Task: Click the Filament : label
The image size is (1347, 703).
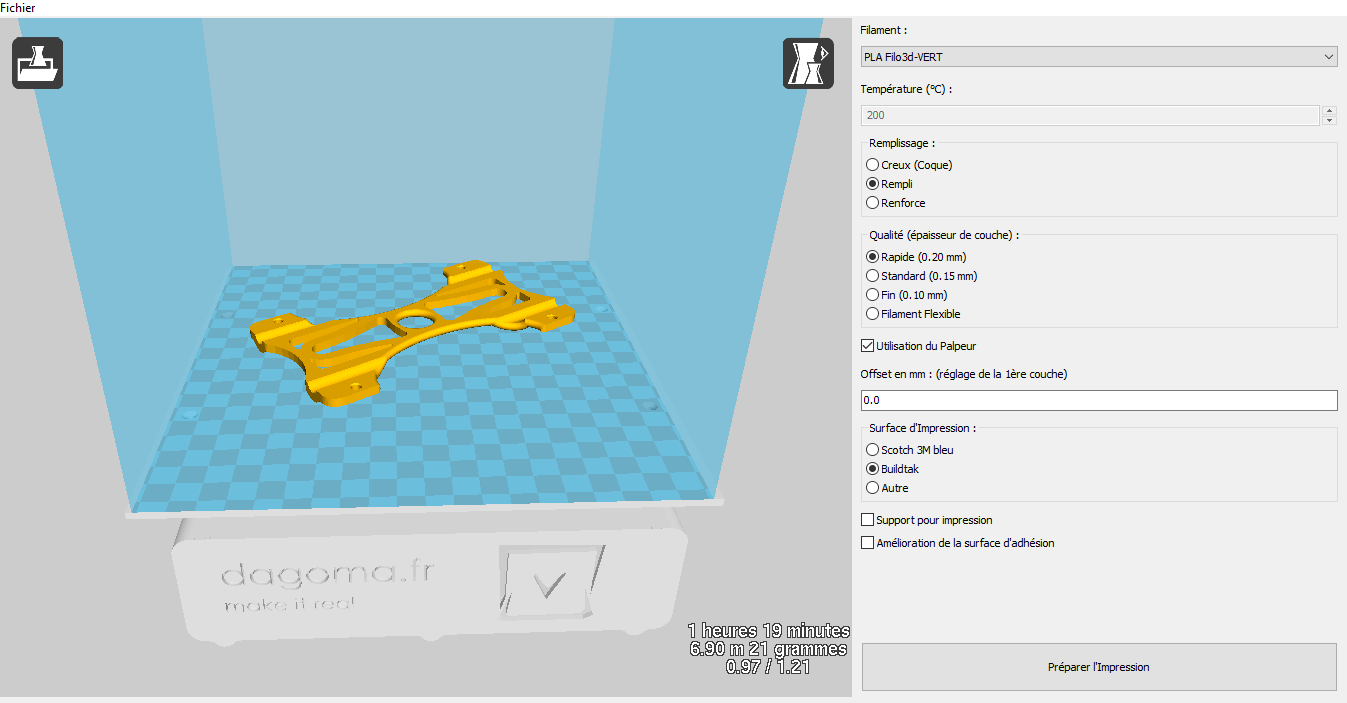Action: click(884, 30)
